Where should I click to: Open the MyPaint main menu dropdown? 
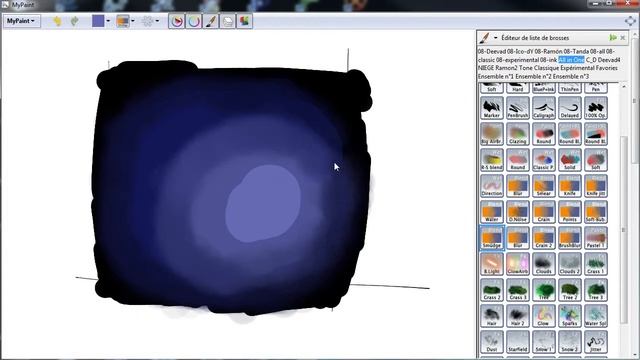coord(22,21)
